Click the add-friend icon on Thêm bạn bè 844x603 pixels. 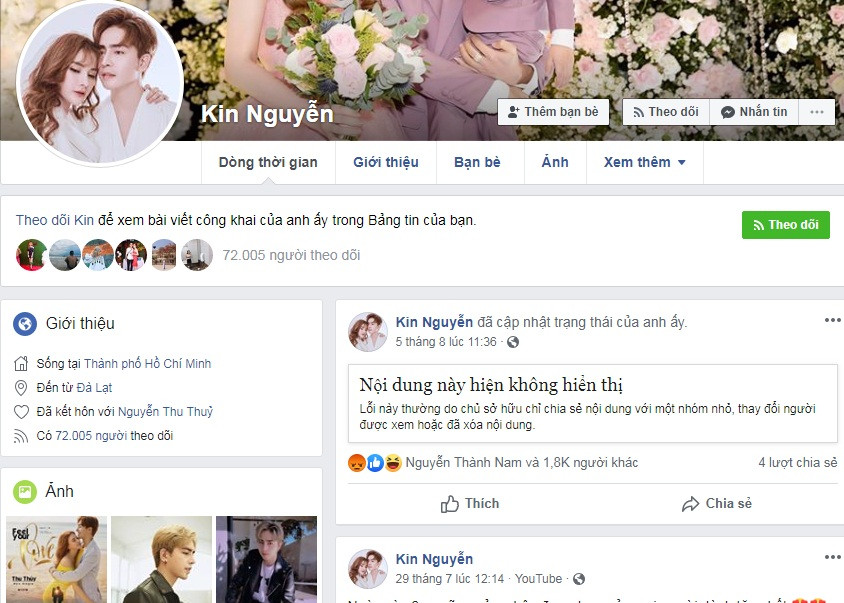514,111
